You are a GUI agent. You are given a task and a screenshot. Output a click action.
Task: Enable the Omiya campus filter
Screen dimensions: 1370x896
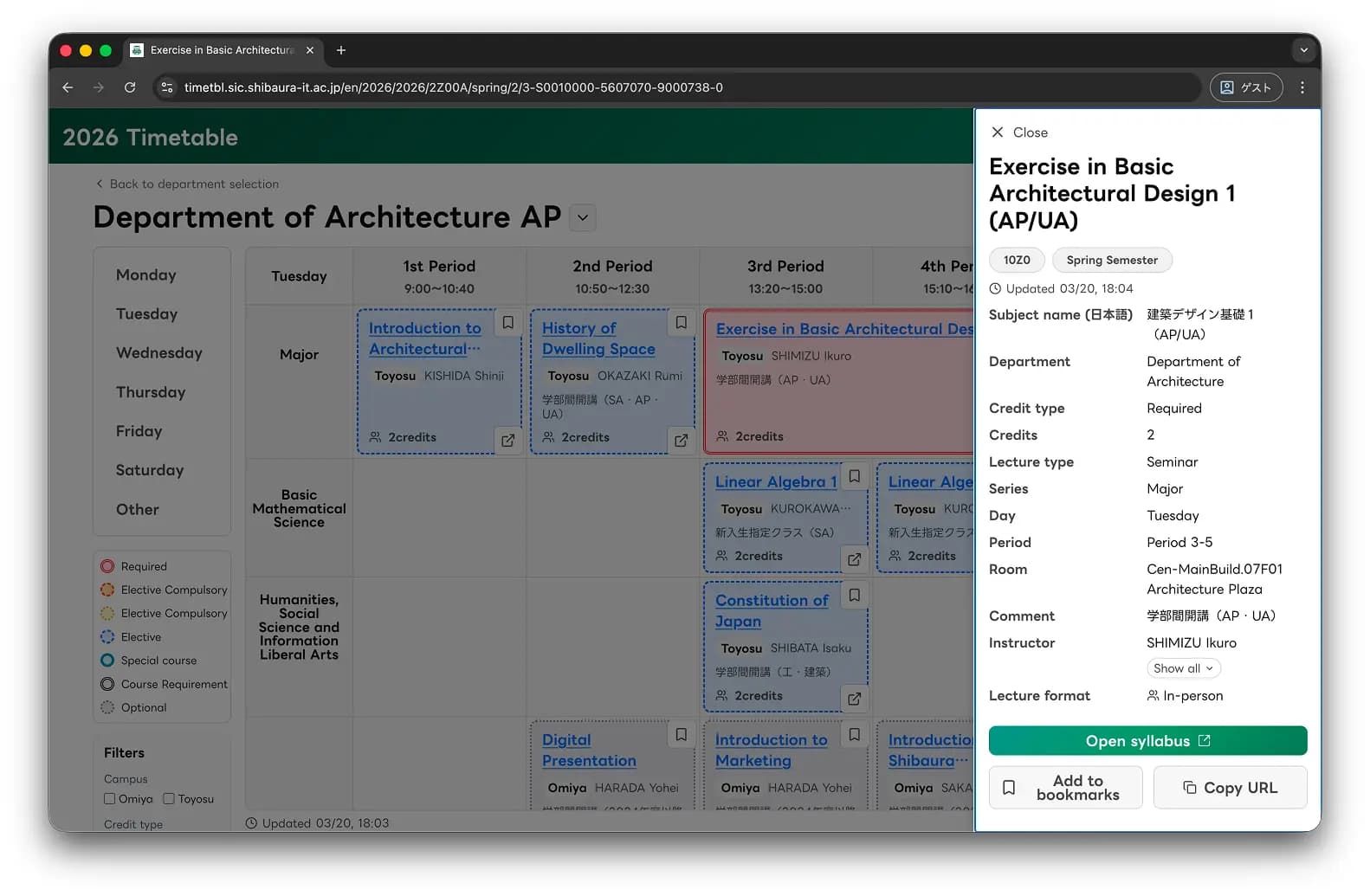[x=110, y=799]
